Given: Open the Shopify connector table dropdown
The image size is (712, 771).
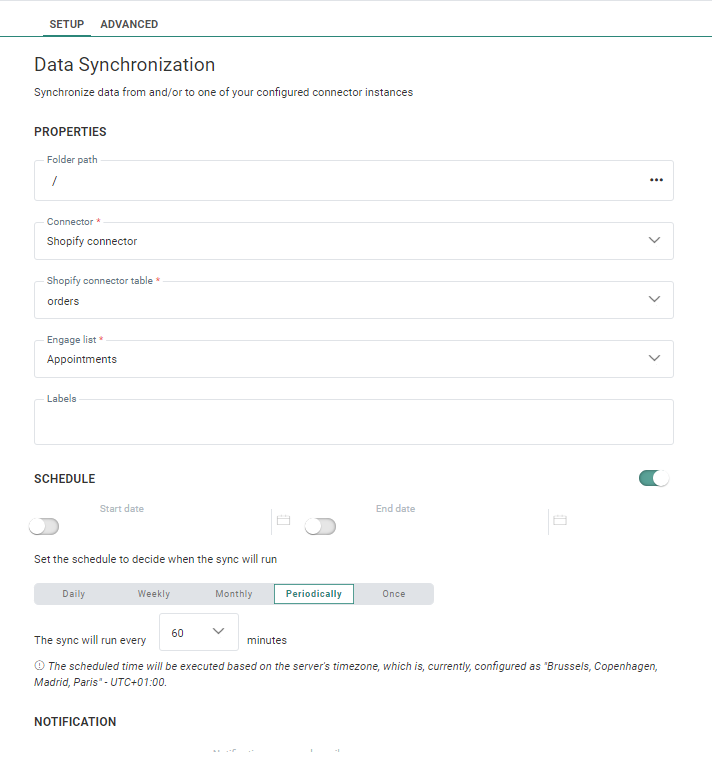Looking at the screenshot, I should click(654, 300).
